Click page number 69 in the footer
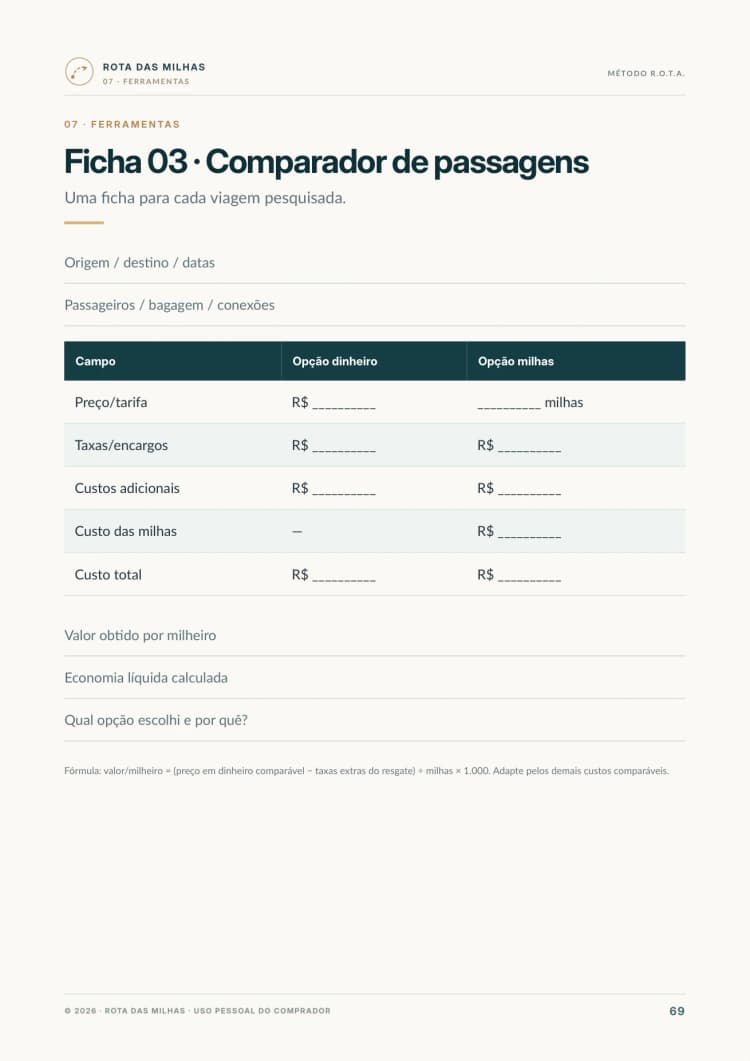 tap(677, 1011)
